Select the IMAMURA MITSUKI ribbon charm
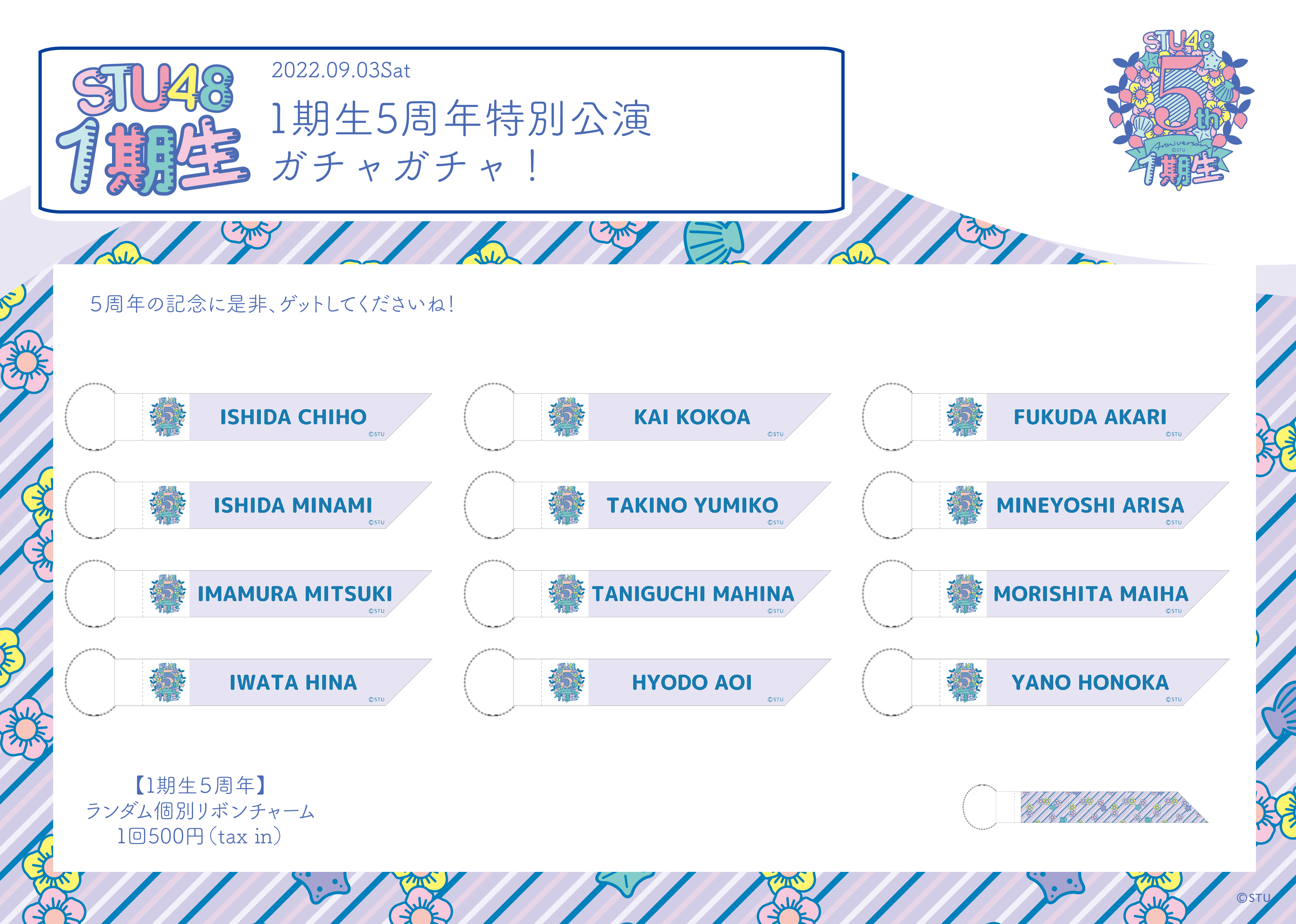Image resolution: width=1296 pixels, height=924 pixels. [x=249, y=594]
